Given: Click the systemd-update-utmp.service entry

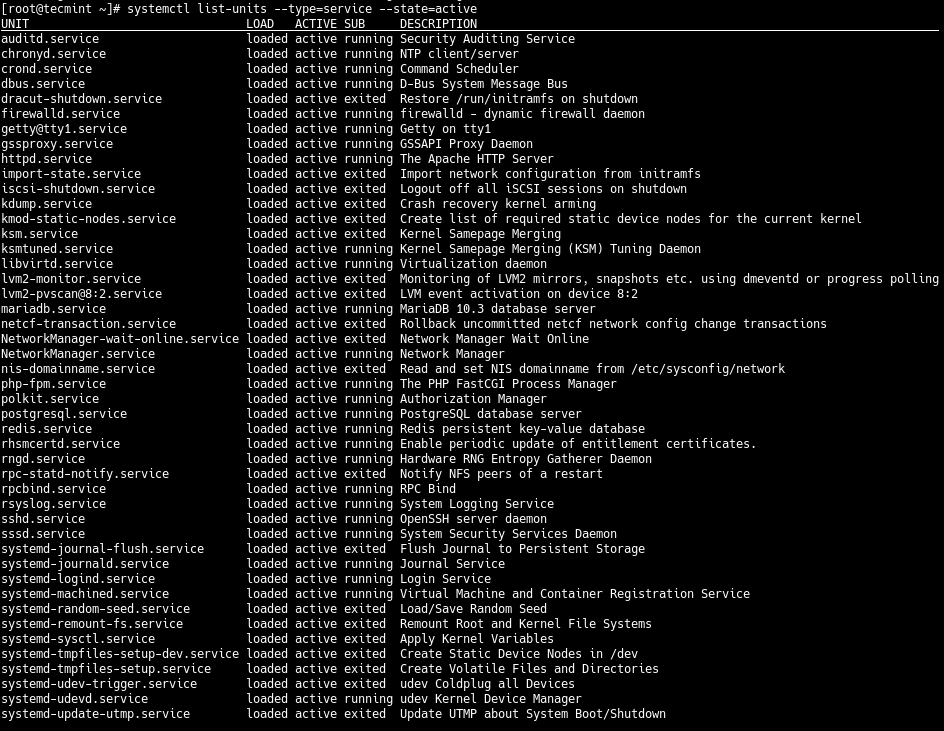Looking at the screenshot, I should (x=95, y=714).
